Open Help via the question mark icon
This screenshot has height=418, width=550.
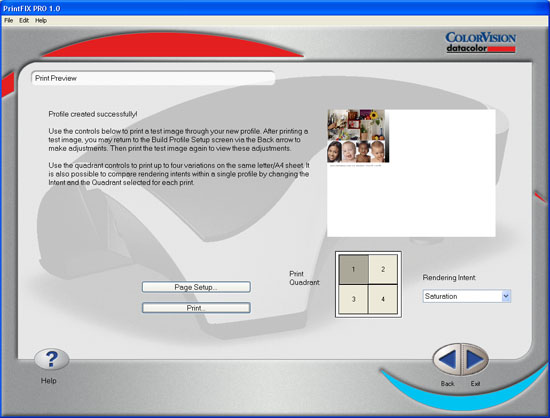tap(52, 359)
